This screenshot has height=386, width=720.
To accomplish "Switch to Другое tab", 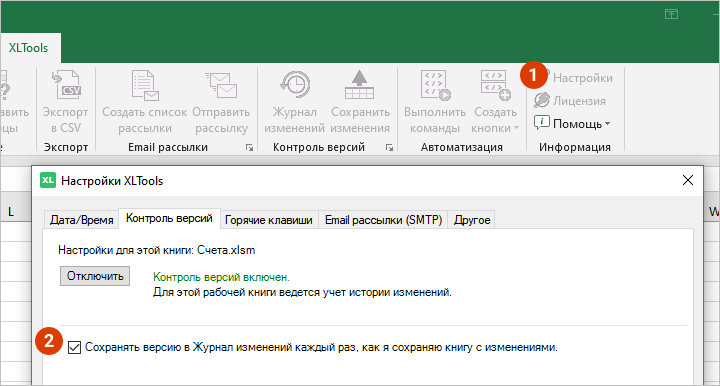I will (x=472, y=220).
